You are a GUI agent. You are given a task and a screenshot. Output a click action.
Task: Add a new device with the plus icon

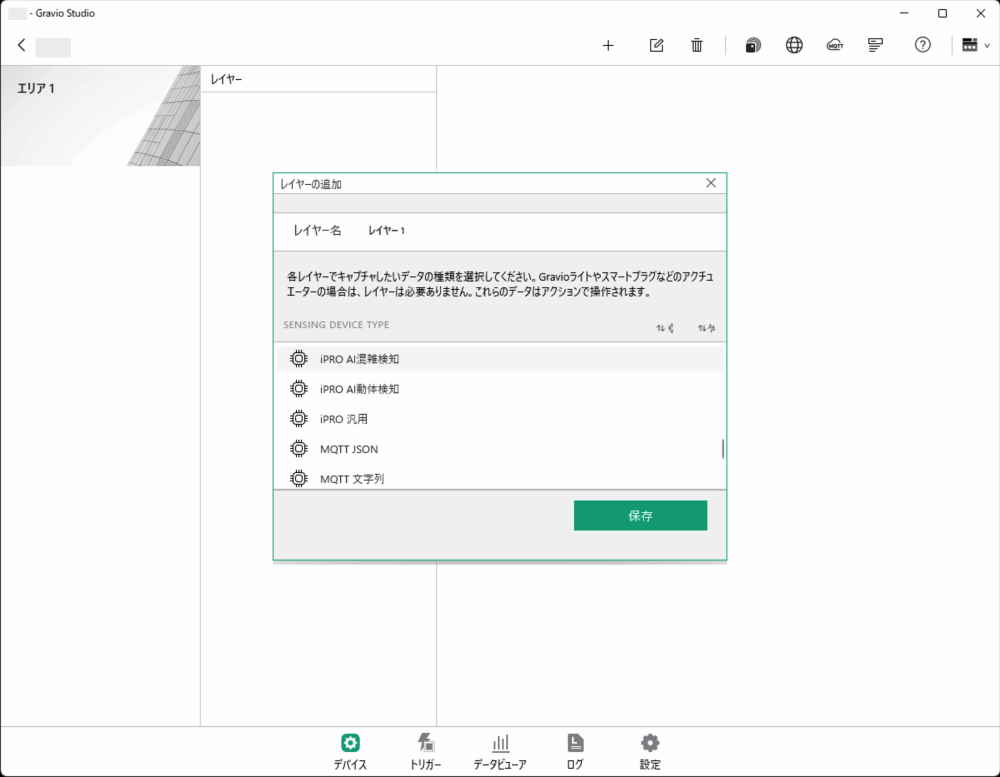[x=608, y=45]
